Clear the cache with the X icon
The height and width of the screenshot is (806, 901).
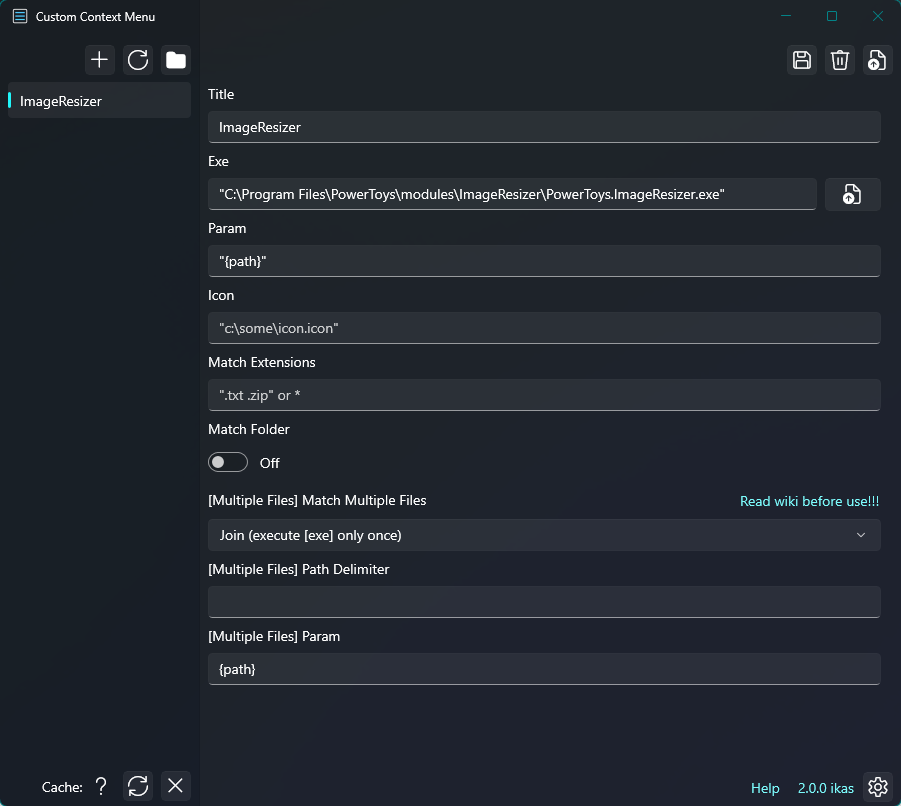(x=176, y=786)
